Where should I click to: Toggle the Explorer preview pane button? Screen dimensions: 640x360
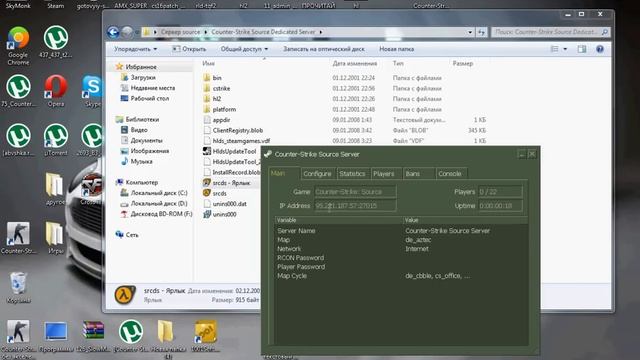582,49
